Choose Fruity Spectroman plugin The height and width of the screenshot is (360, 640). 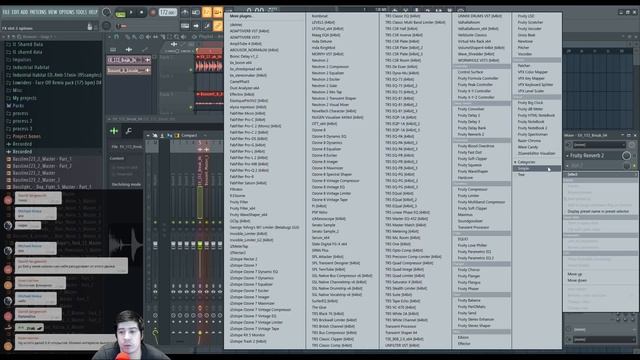(x=533, y=134)
